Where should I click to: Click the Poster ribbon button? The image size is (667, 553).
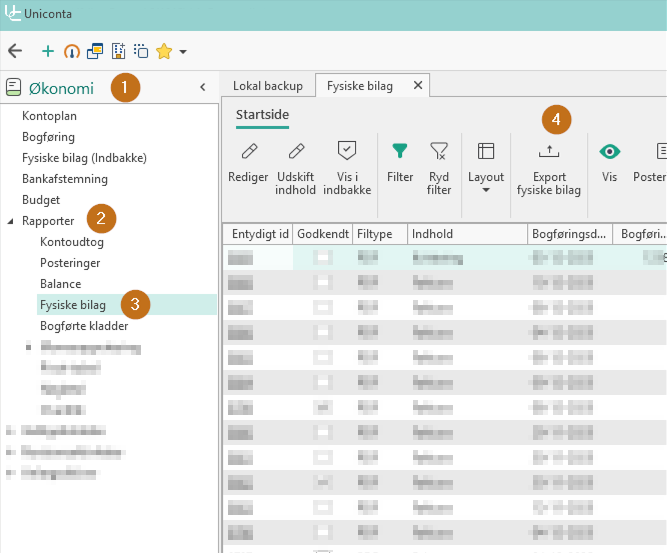pos(650,162)
